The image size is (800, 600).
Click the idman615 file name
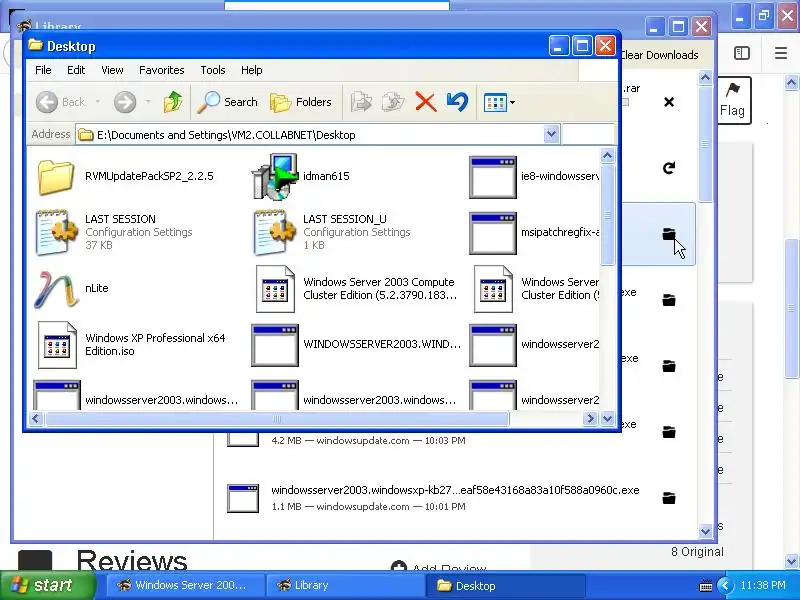pyautogui.click(x=327, y=176)
